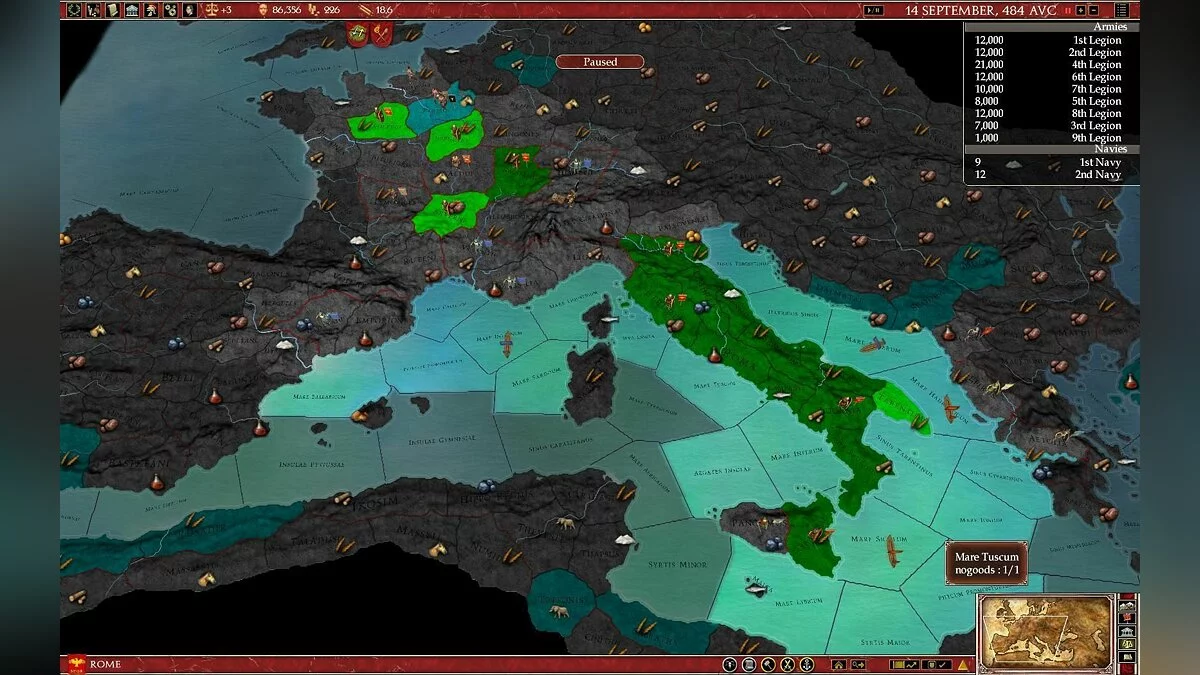Open the top bar scroll document icon

pyautogui.click(x=113, y=10)
